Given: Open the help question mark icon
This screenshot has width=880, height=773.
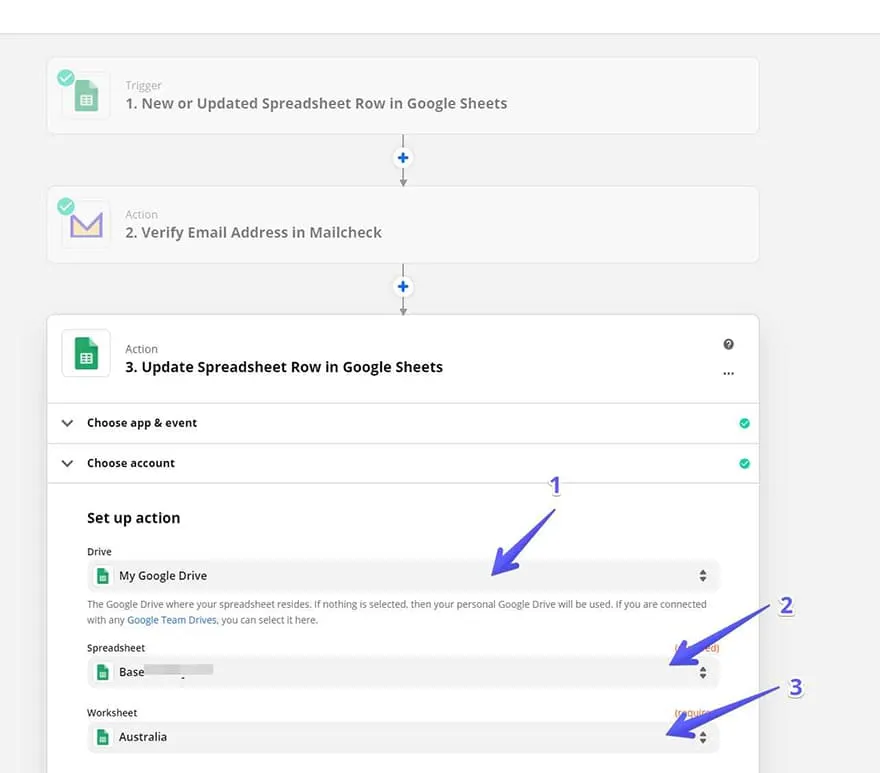Looking at the screenshot, I should (728, 344).
